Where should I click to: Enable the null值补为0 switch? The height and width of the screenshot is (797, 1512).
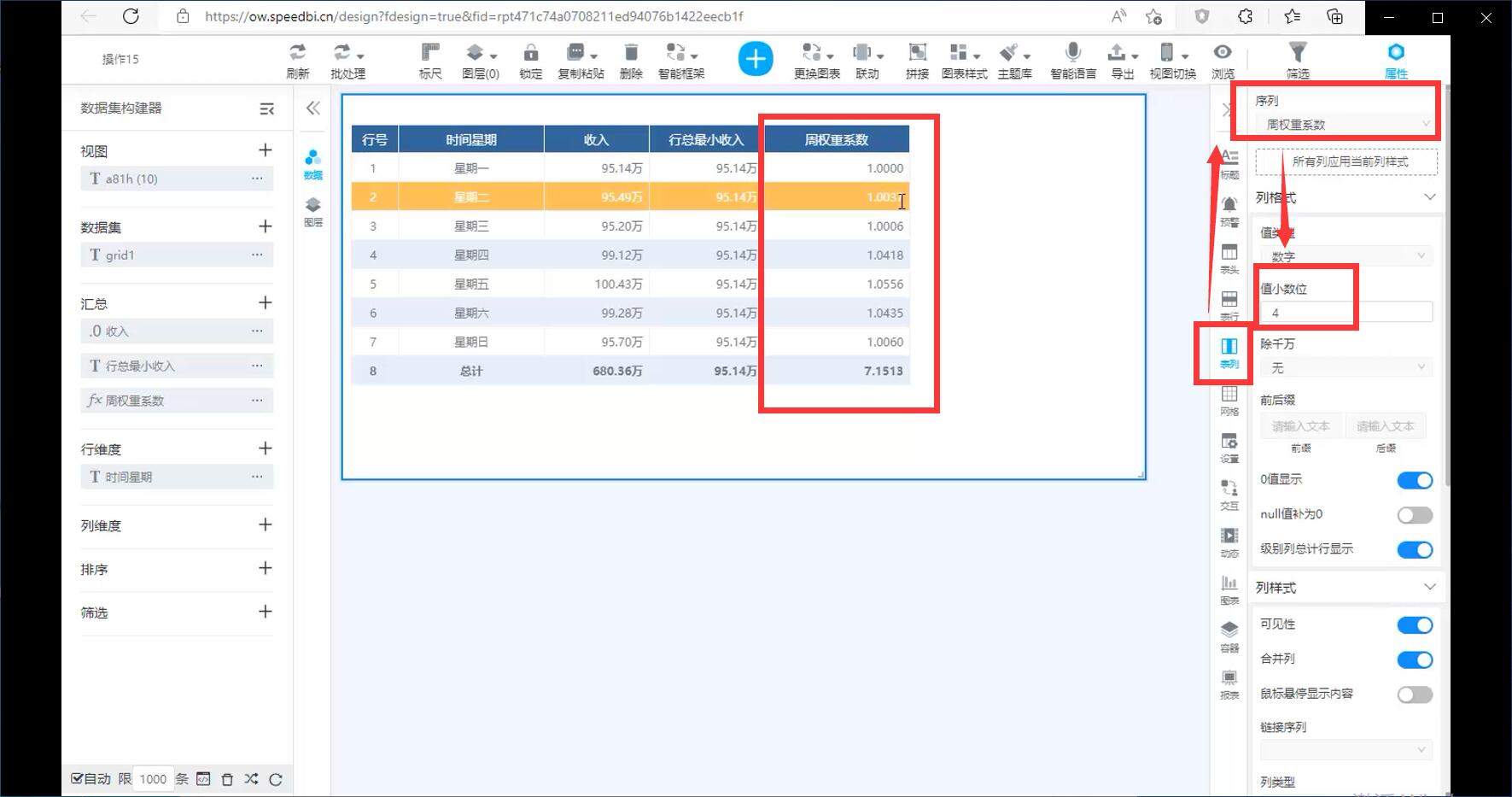[1414, 515]
